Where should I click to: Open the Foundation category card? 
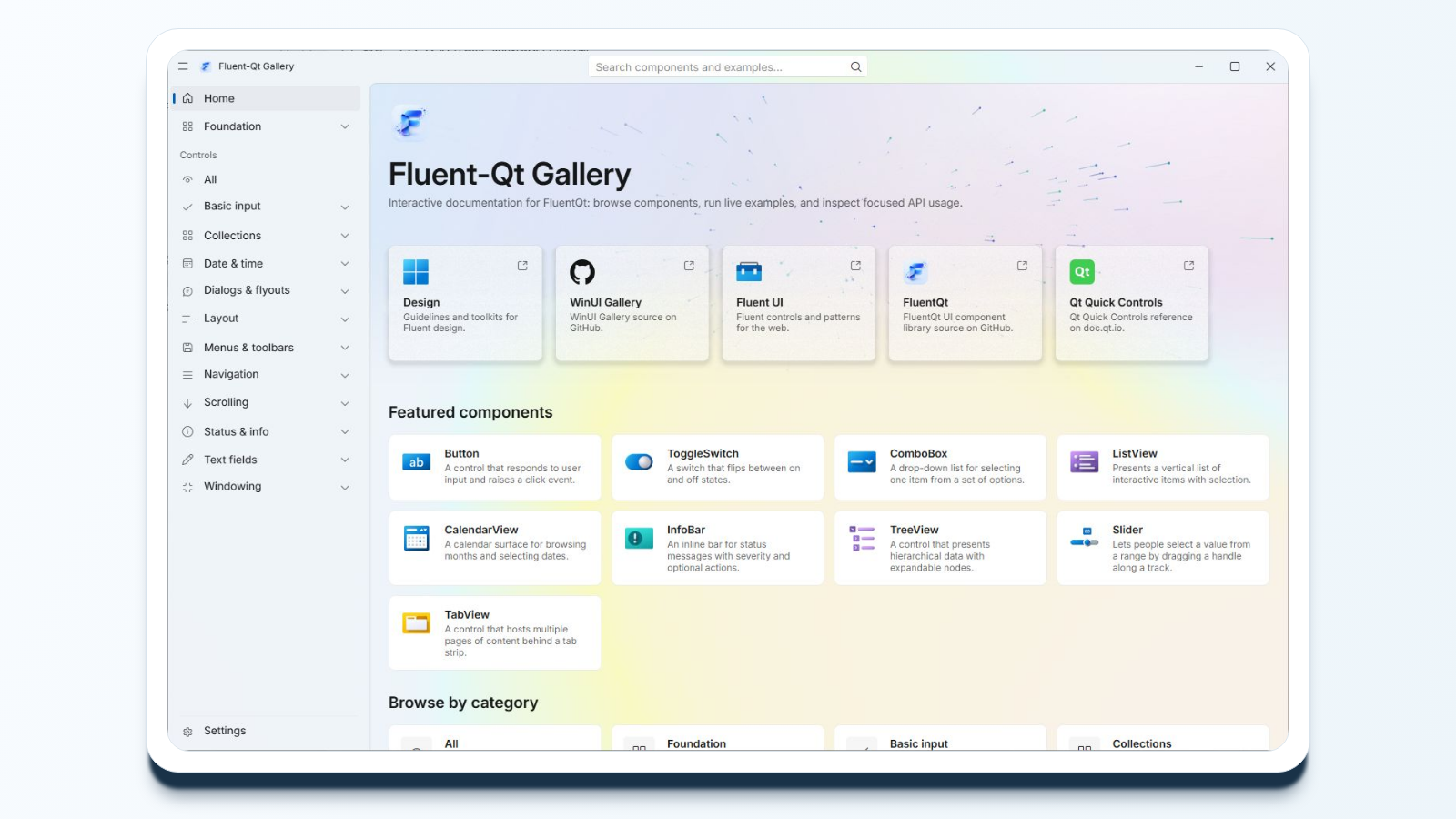coord(718,738)
